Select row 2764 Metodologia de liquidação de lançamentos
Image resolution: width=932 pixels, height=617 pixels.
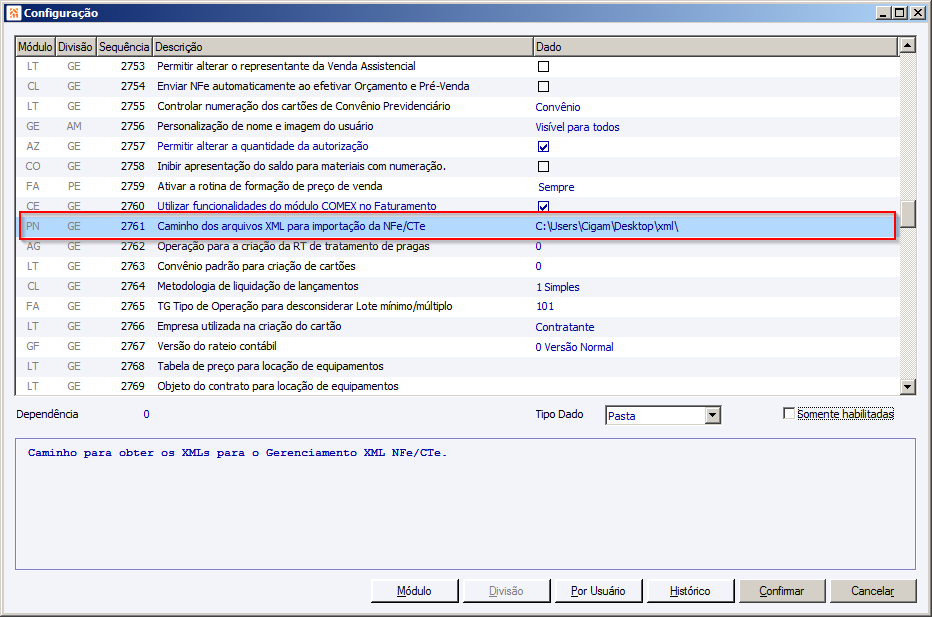click(x=457, y=287)
